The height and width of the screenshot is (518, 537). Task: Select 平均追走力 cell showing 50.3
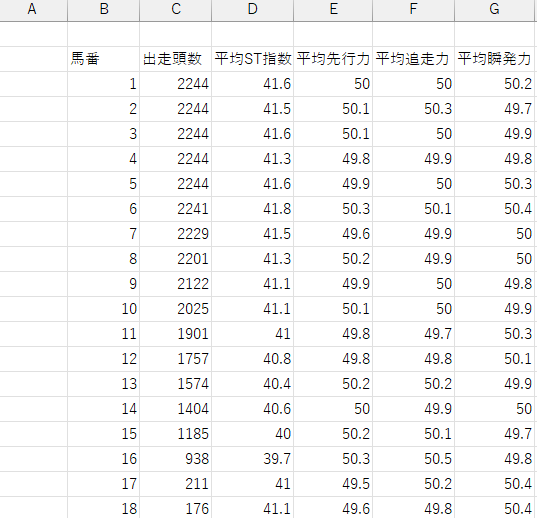click(x=413, y=109)
